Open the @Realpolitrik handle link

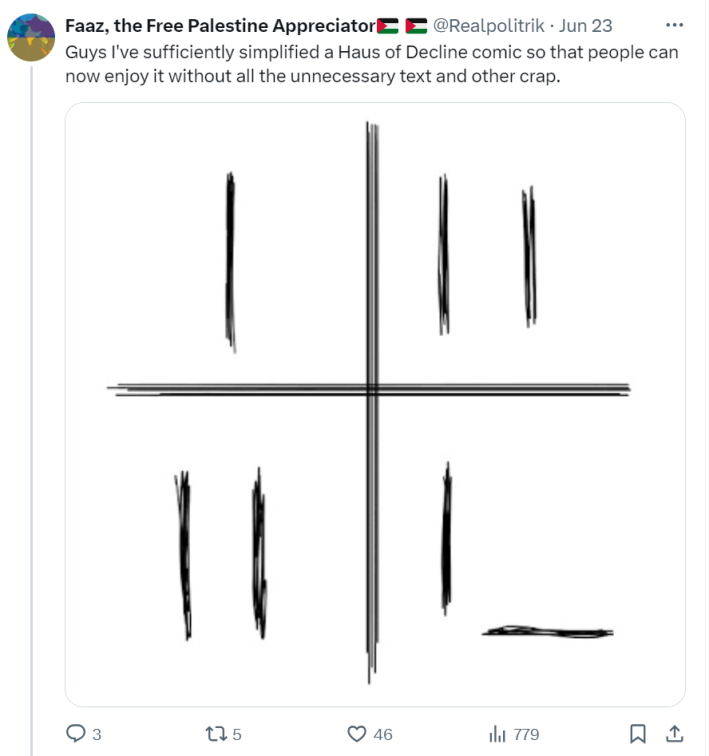tap(487, 26)
